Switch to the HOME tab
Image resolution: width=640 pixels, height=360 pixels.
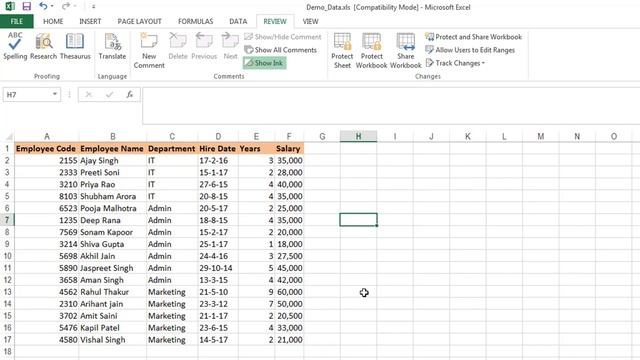[x=53, y=21]
